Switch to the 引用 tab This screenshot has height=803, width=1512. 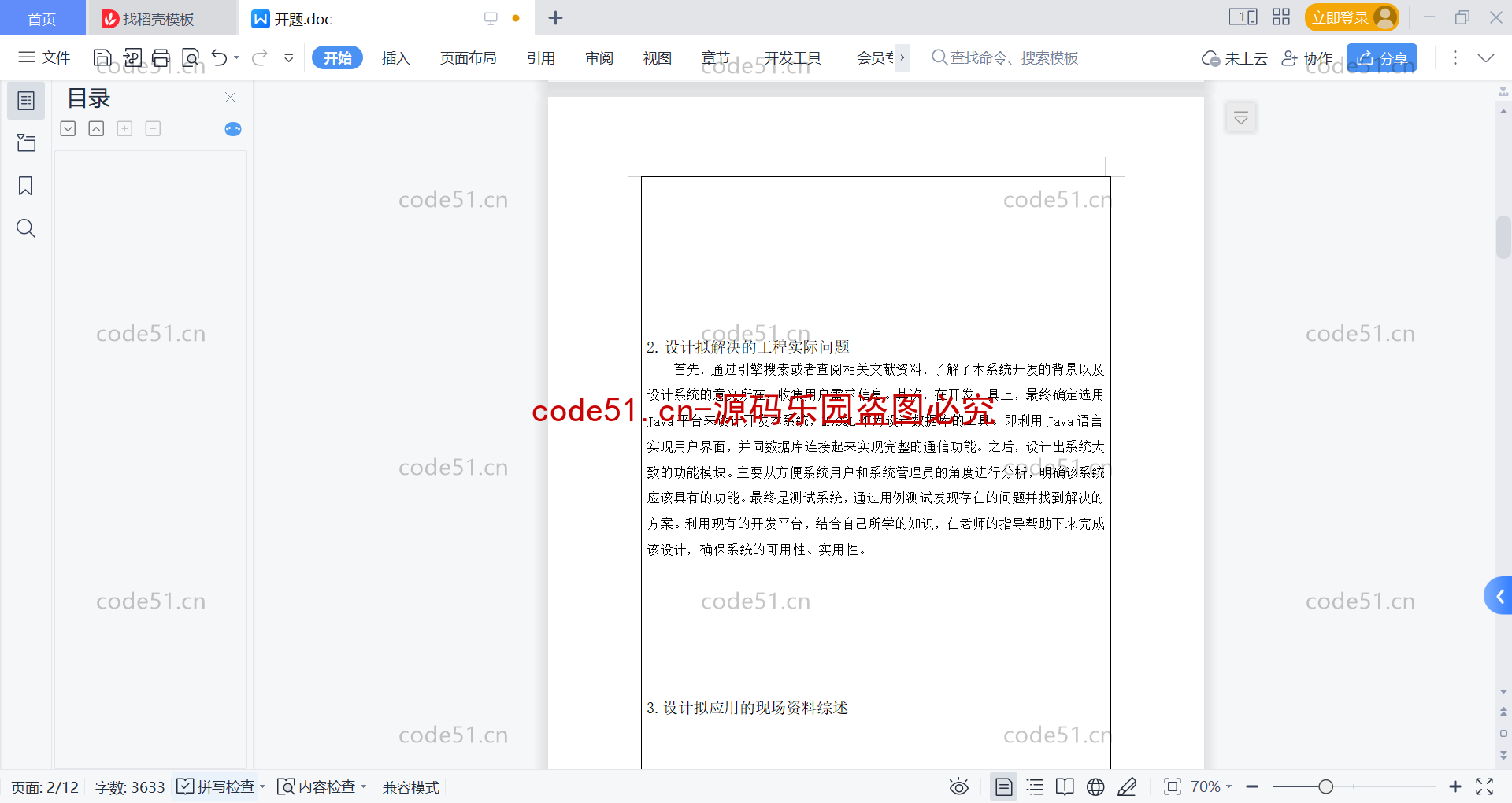click(541, 57)
